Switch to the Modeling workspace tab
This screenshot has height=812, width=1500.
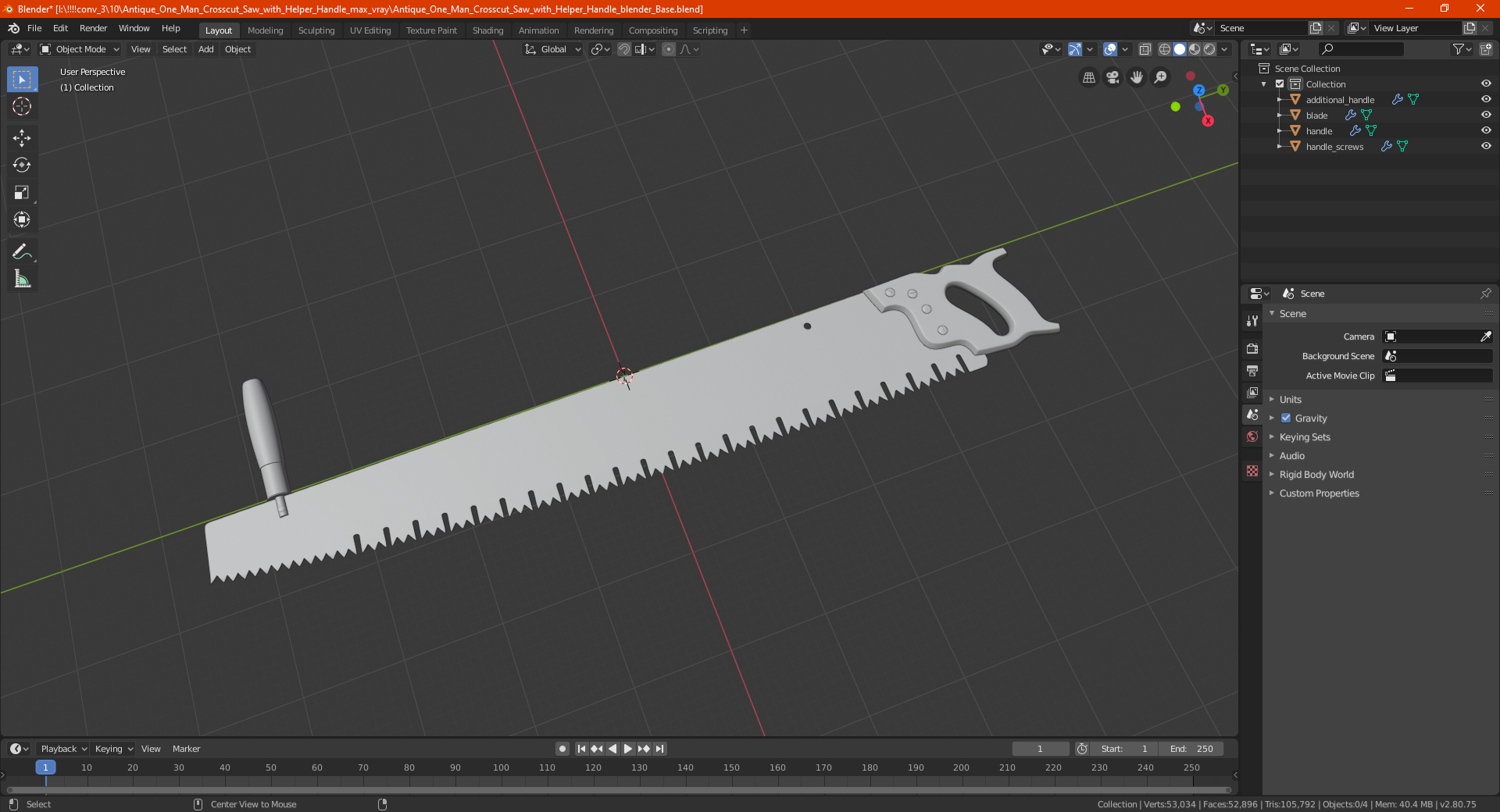(x=265, y=30)
